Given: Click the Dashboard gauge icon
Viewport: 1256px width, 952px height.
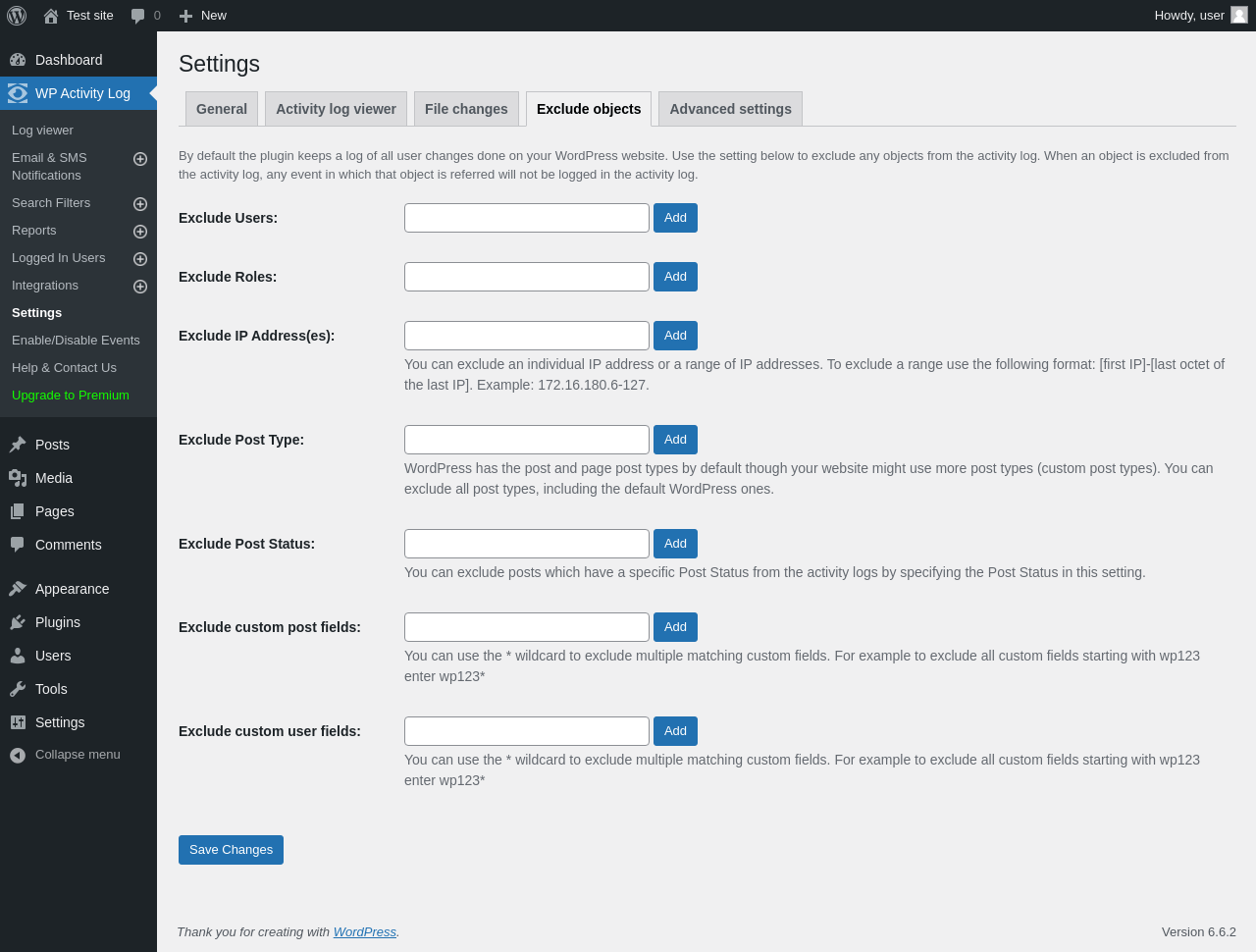Looking at the screenshot, I should (x=18, y=60).
